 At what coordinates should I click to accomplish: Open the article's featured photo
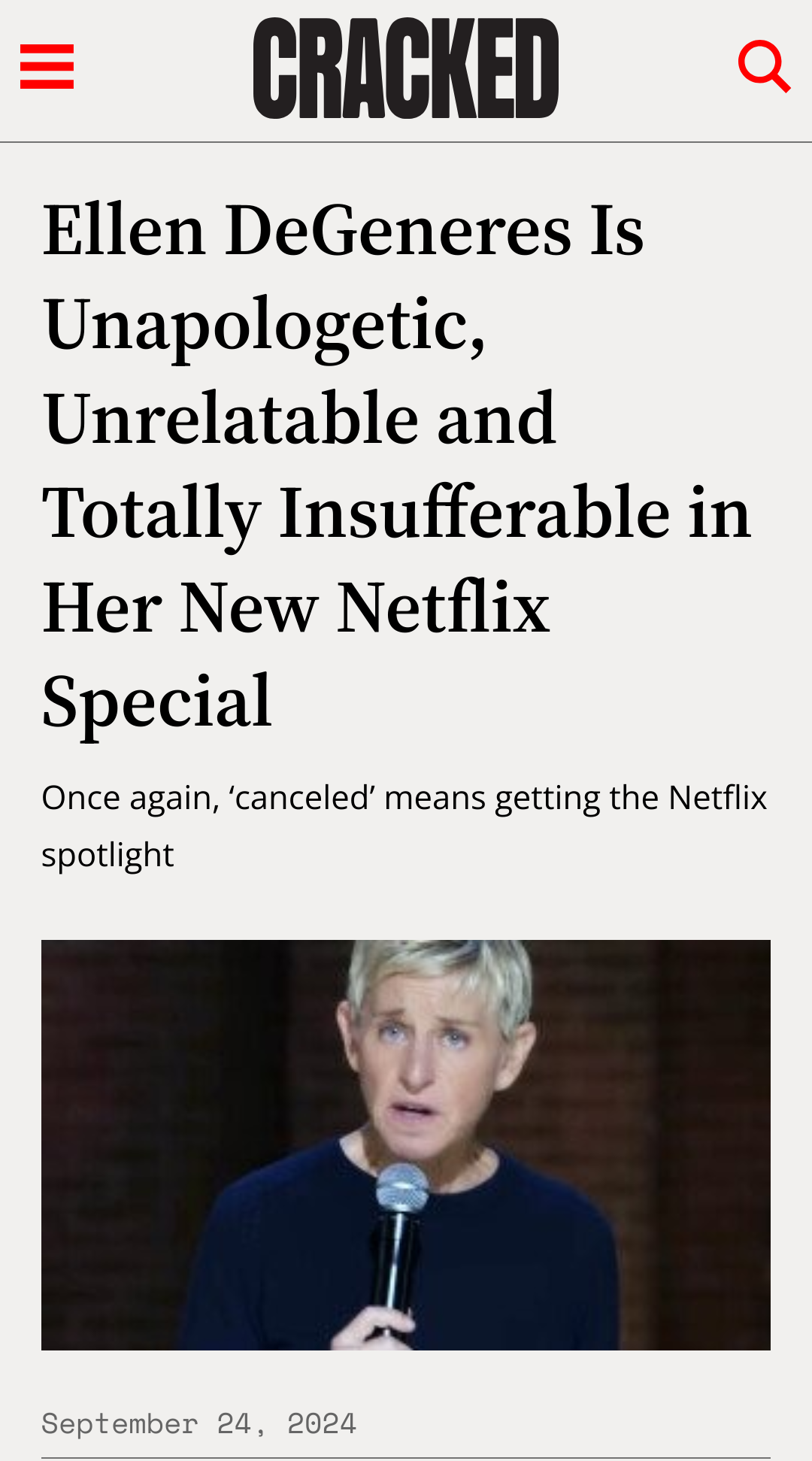406,1144
